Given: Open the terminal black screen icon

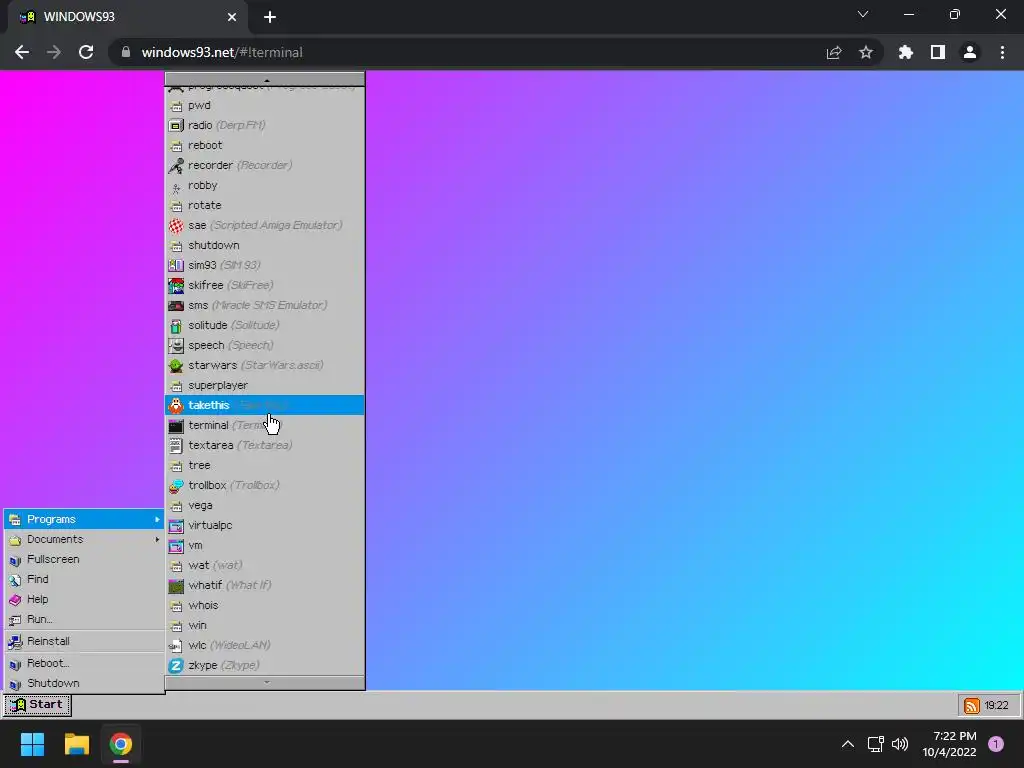Looking at the screenshot, I should (176, 425).
